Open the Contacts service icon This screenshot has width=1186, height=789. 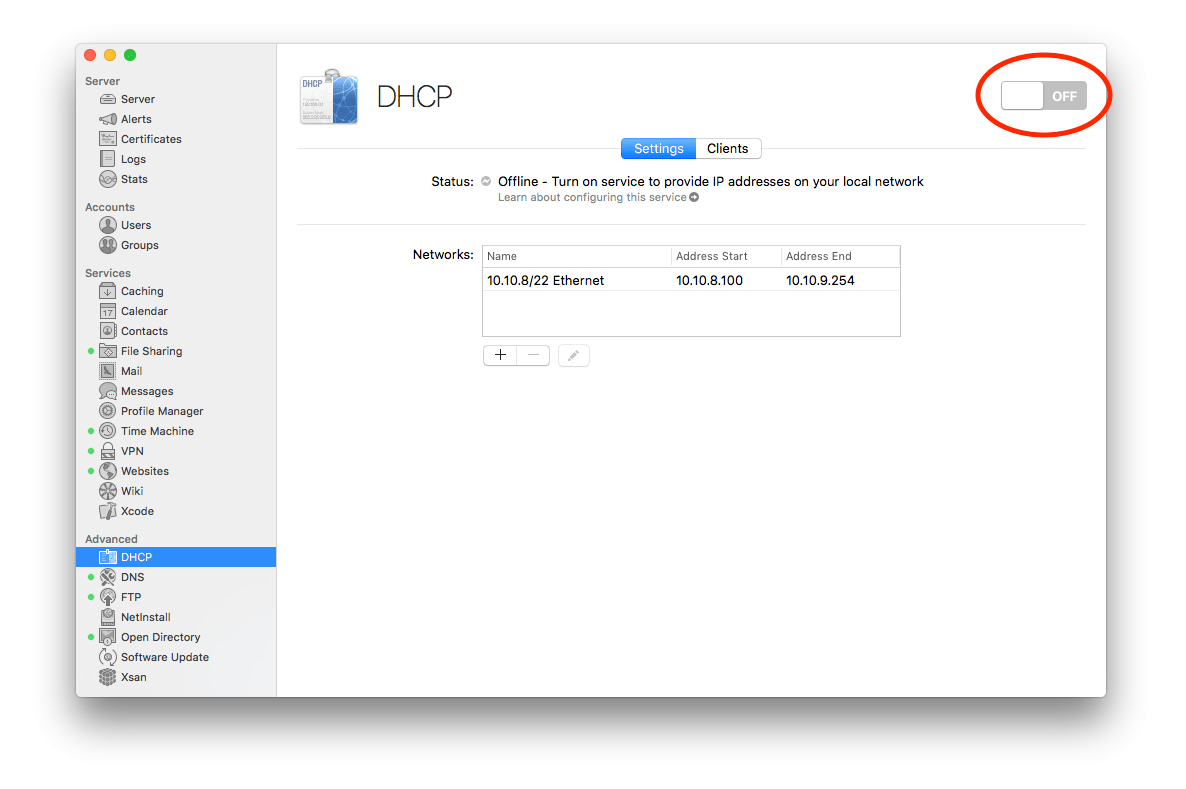point(108,331)
